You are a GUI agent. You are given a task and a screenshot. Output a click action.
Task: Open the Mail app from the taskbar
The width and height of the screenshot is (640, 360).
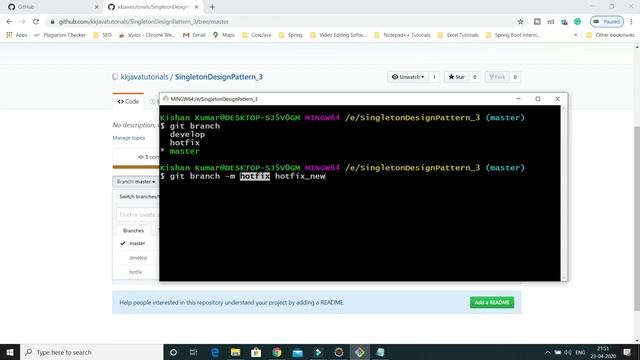tap(298, 352)
